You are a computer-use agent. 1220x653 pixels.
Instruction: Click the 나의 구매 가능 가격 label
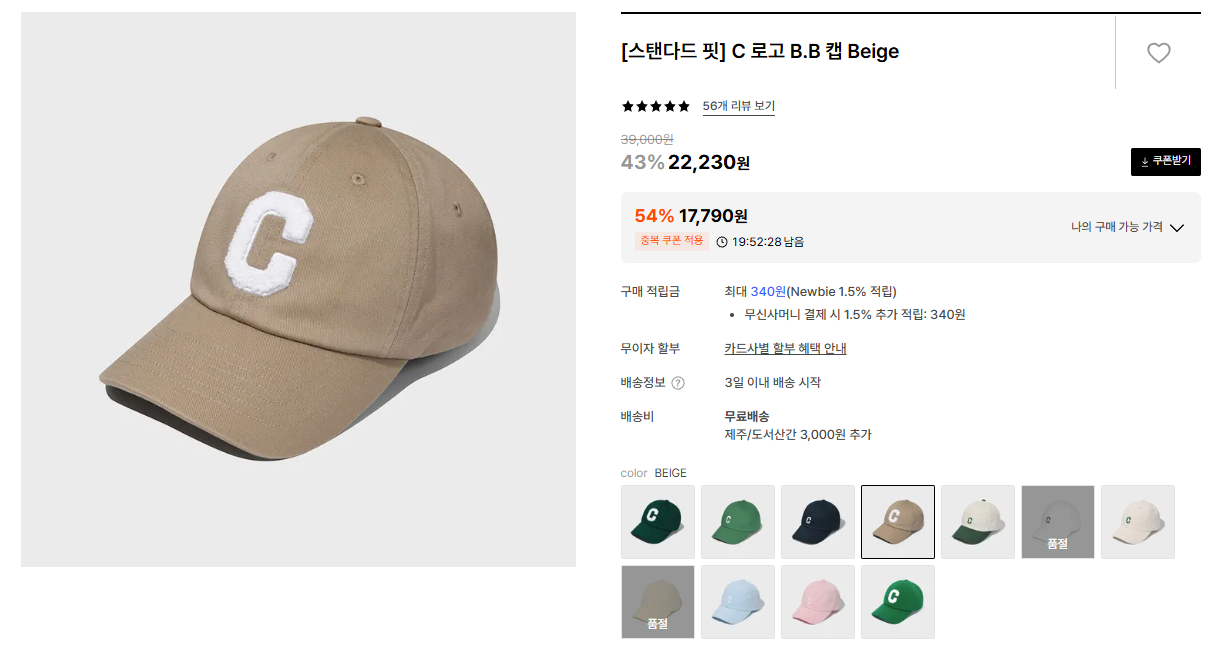point(1116,227)
